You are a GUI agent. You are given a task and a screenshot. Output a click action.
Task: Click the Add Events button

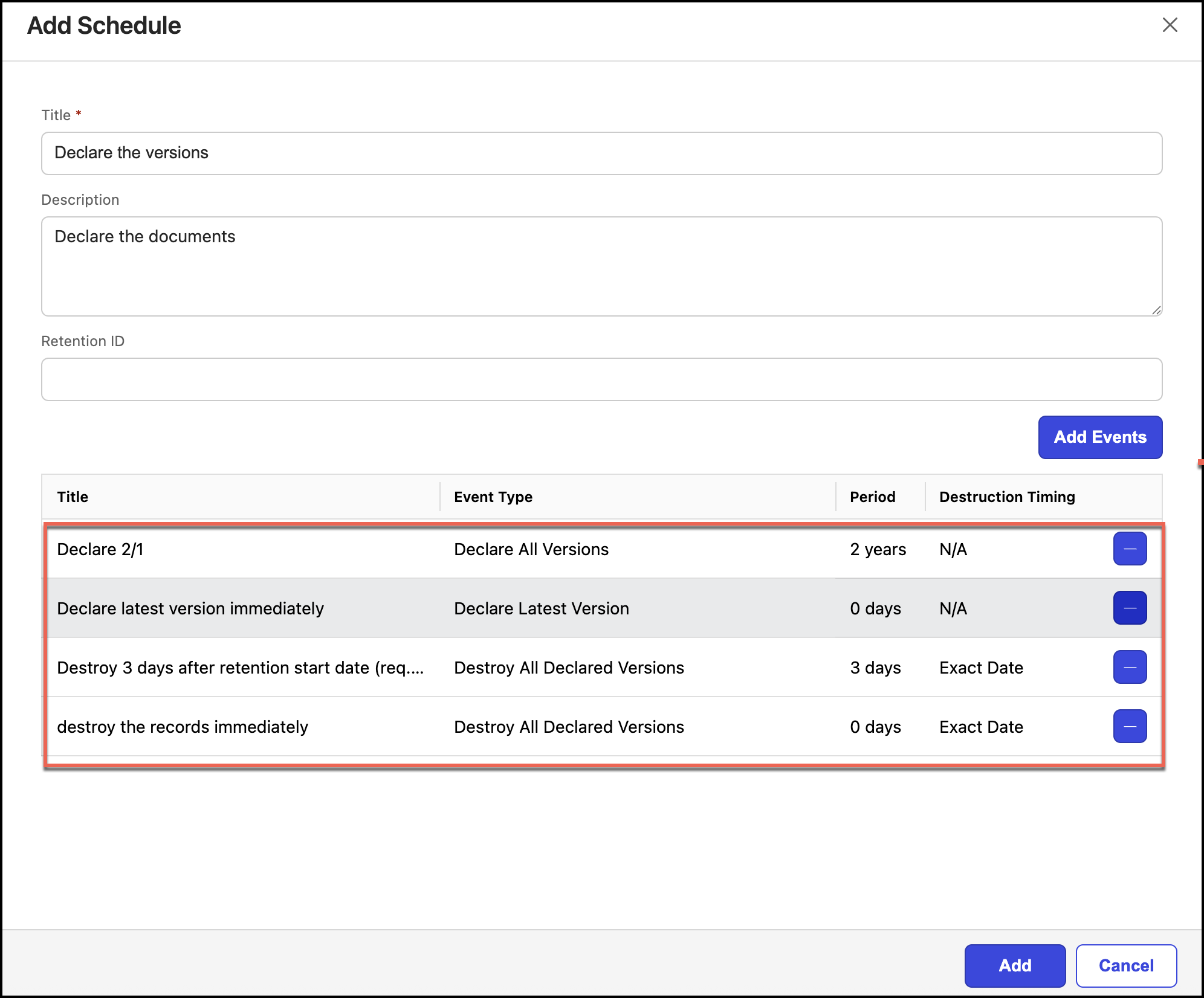click(1099, 437)
